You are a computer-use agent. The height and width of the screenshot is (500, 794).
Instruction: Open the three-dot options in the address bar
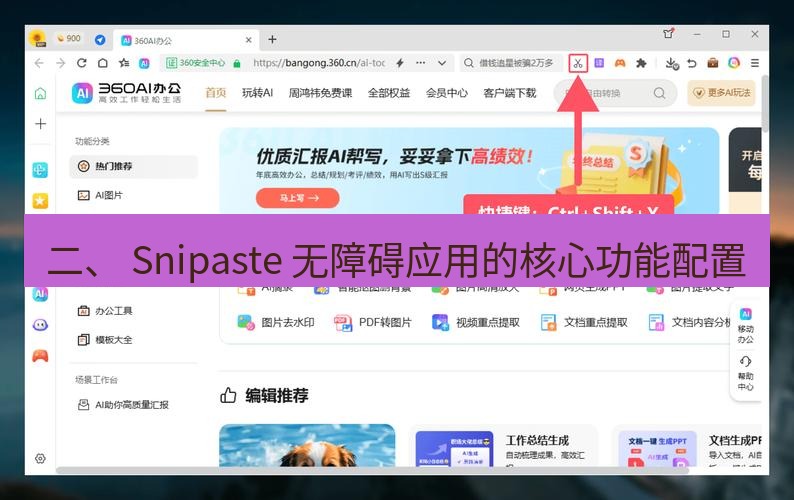(x=420, y=63)
